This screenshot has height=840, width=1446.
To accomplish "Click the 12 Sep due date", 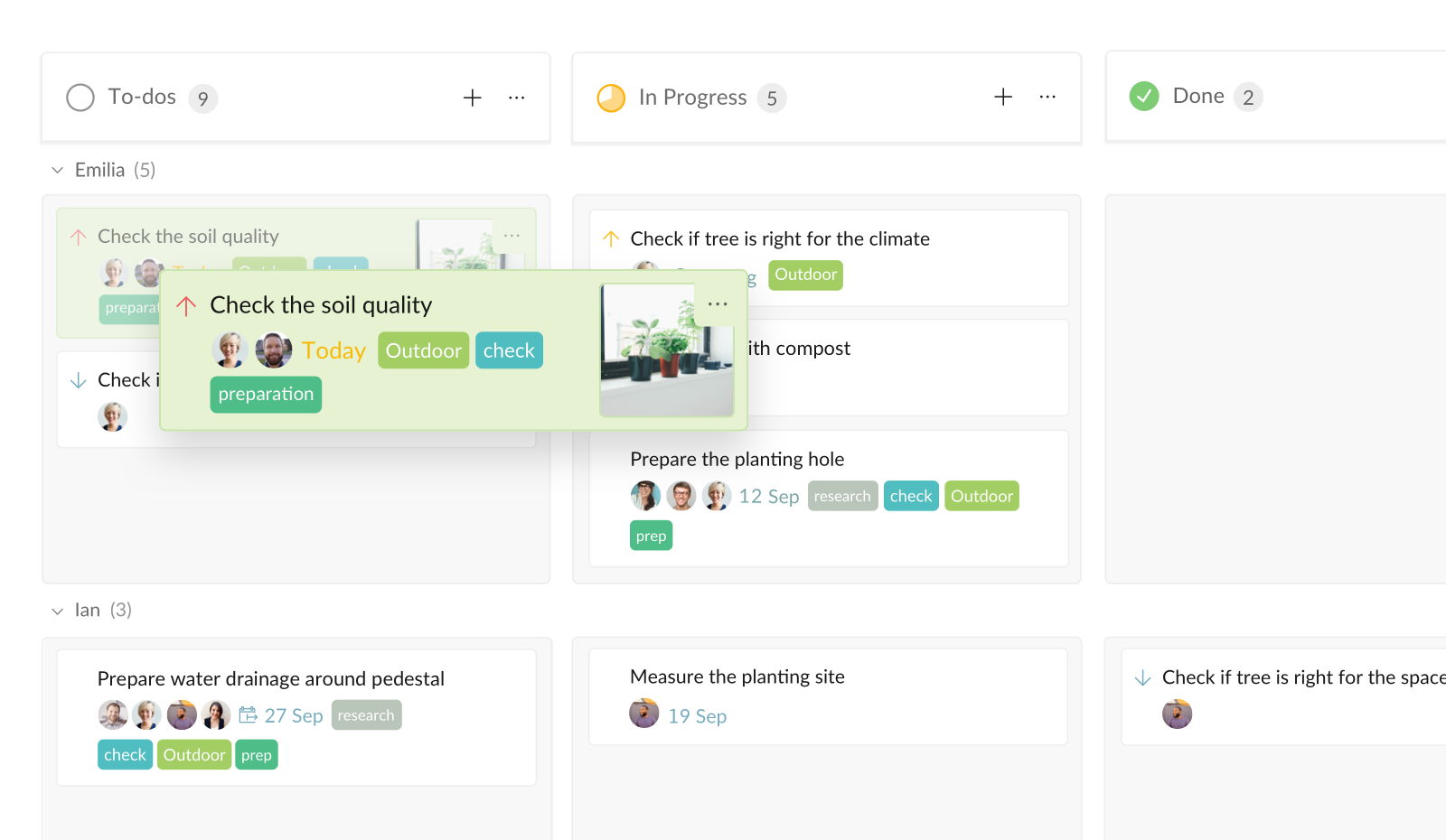I will 769,496.
